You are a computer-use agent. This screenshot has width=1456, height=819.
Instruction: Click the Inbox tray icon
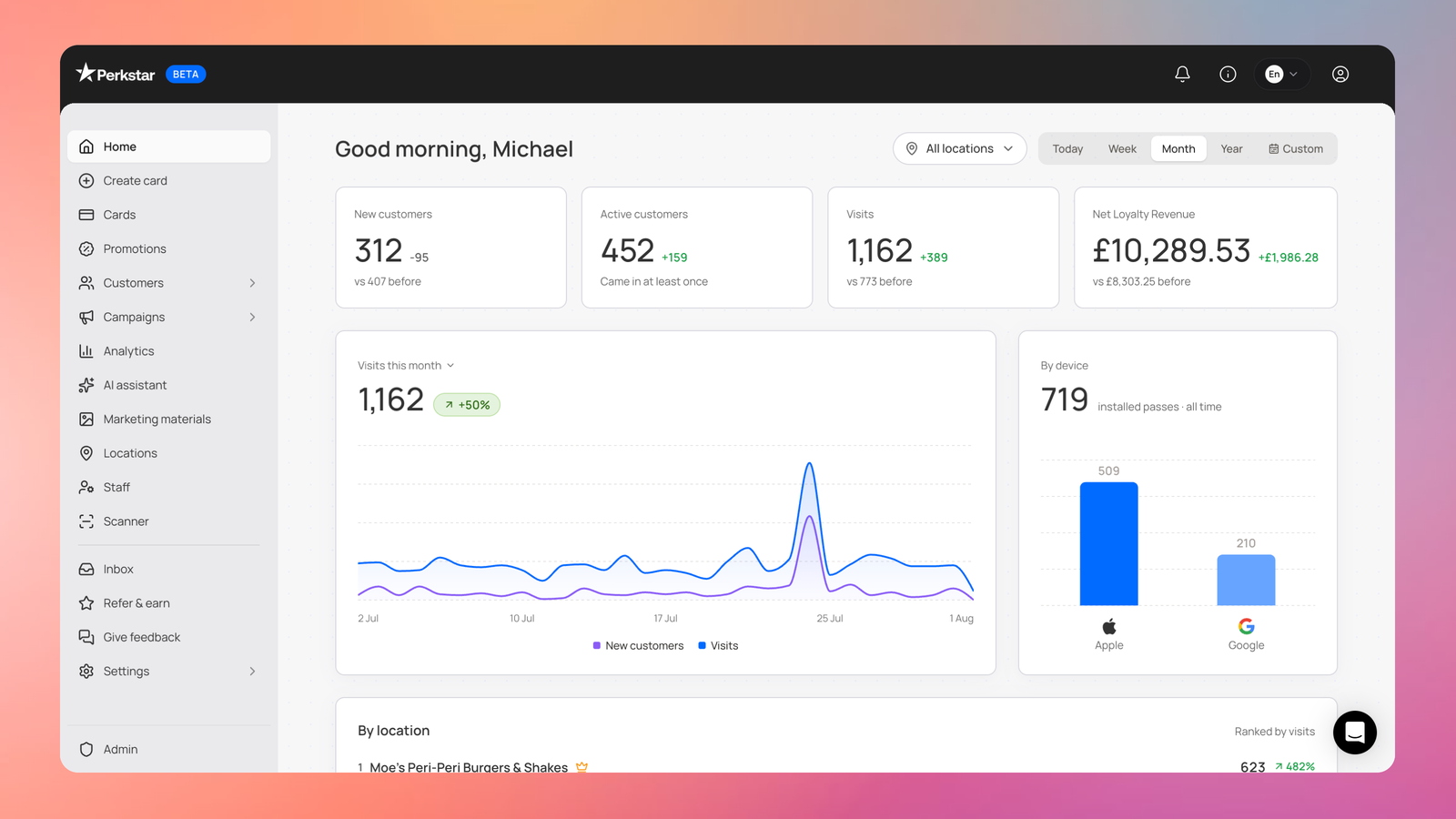click(x=86, y=569)
